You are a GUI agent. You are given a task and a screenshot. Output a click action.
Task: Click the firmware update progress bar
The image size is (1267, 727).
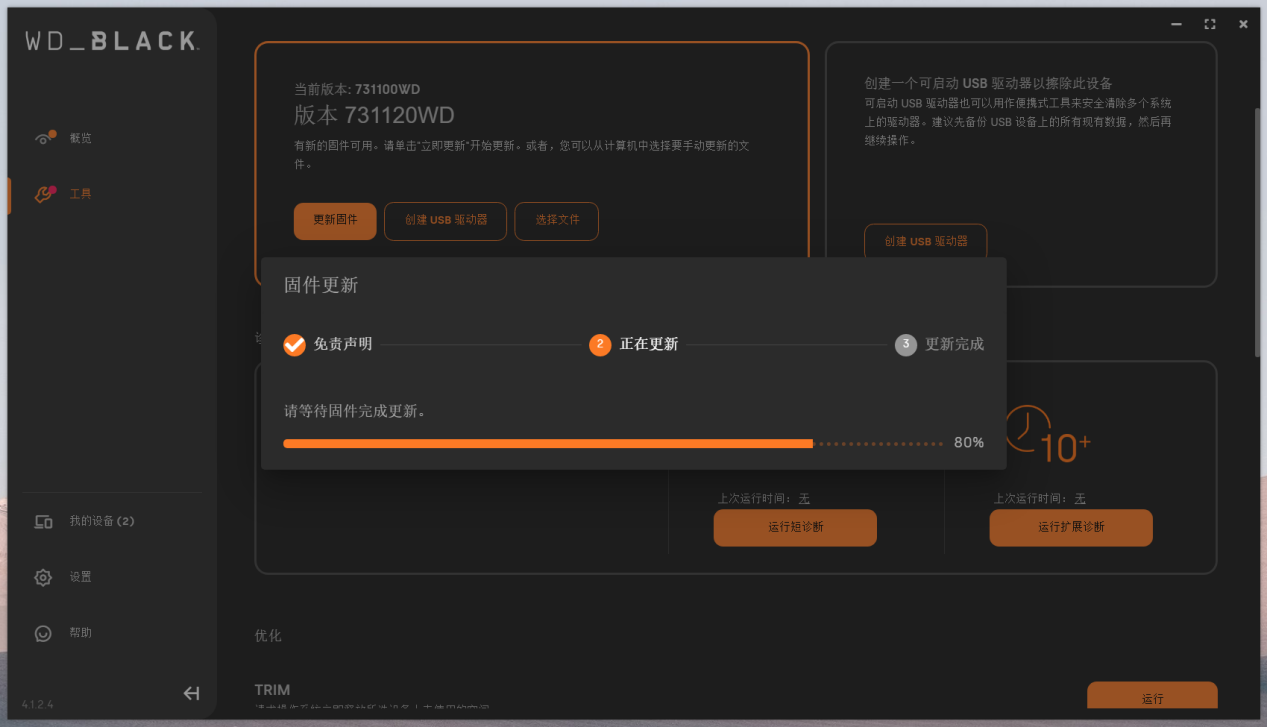point(613,443)
